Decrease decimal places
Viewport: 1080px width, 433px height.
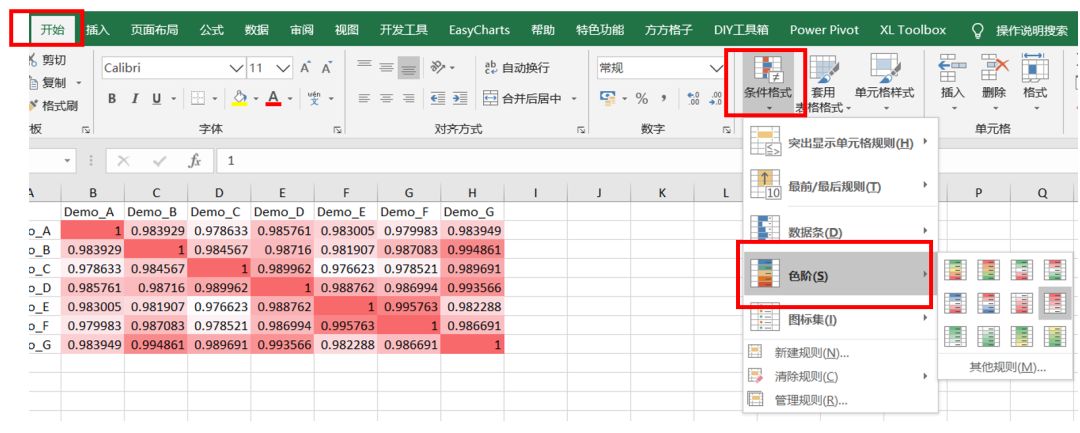coord(716,99)
